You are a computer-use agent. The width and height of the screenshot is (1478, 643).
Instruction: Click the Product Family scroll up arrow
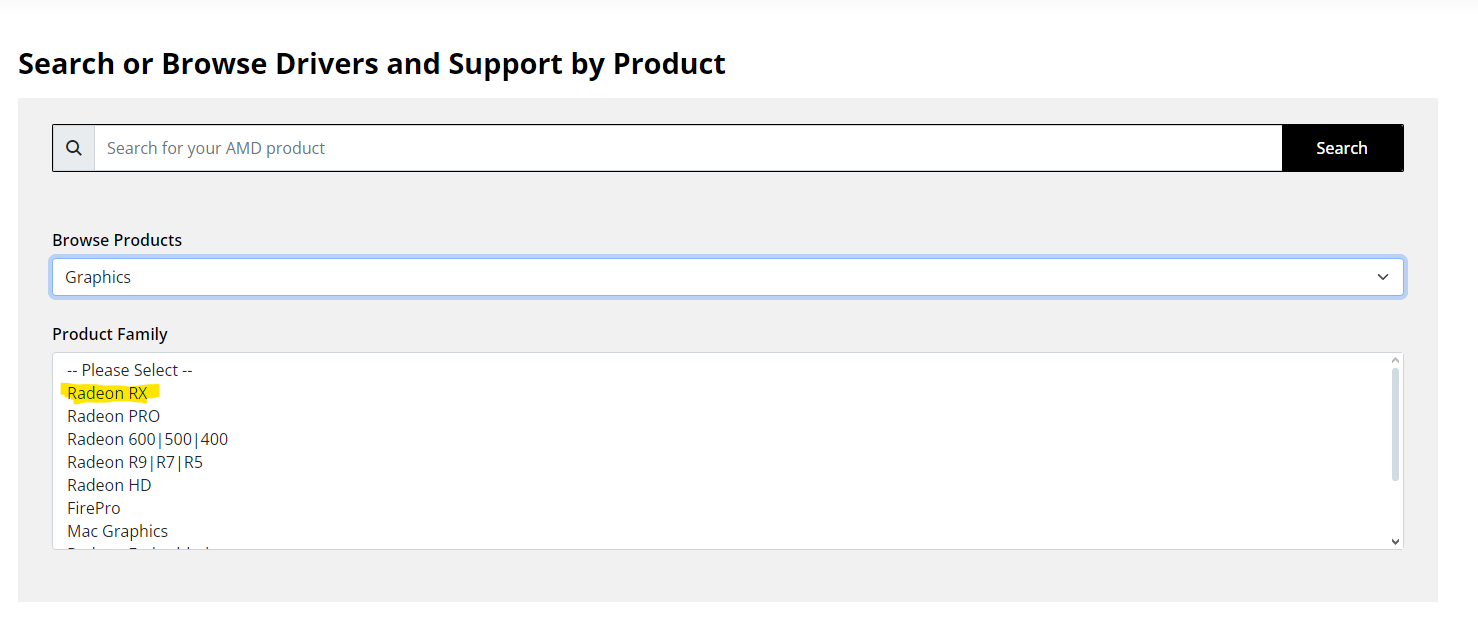click(x=1395, y=361)
